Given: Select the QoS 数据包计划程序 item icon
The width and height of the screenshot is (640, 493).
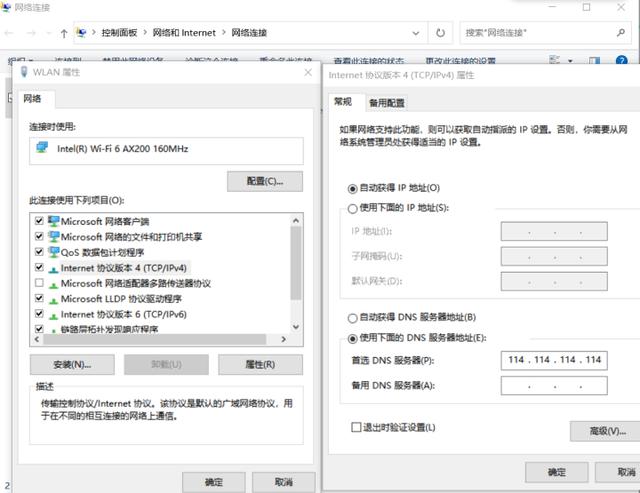Looking at the screenshot, I should [53, 252].
